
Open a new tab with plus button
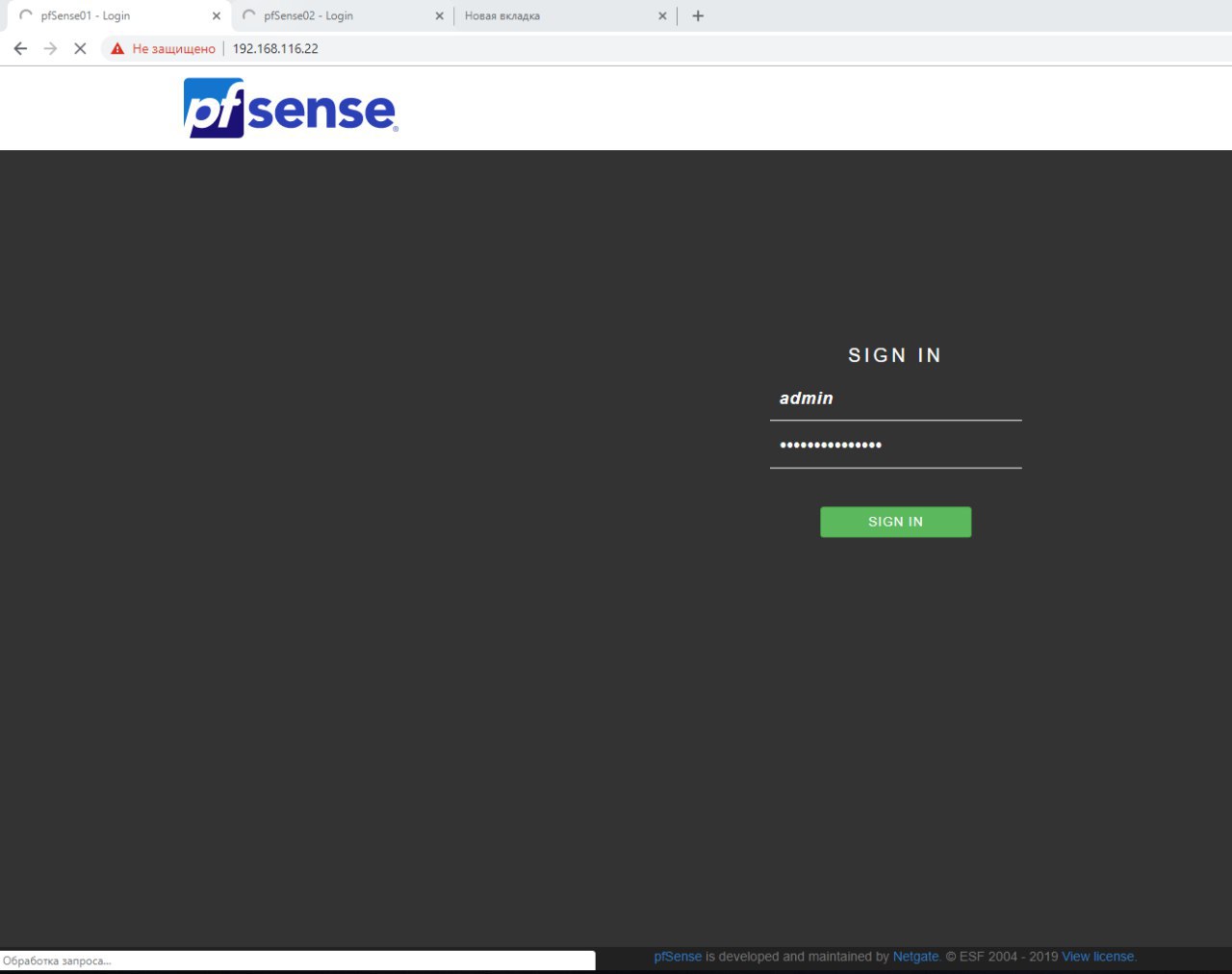coord(698,15)
